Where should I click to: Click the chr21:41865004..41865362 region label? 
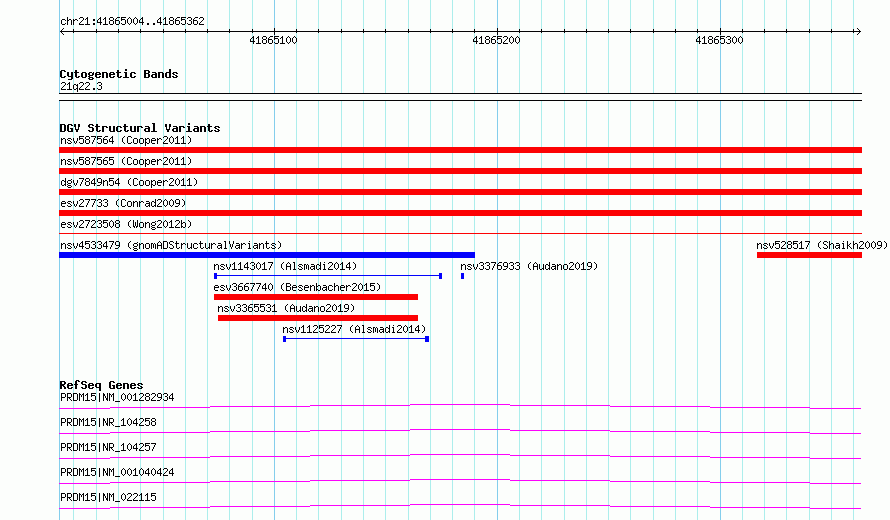[x=132, y=21]
